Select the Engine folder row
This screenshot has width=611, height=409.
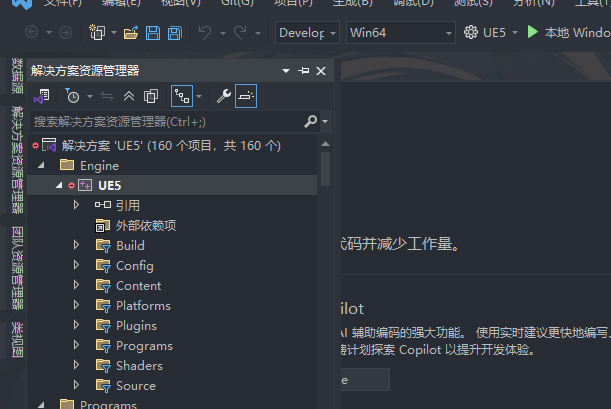click(173, 166)
